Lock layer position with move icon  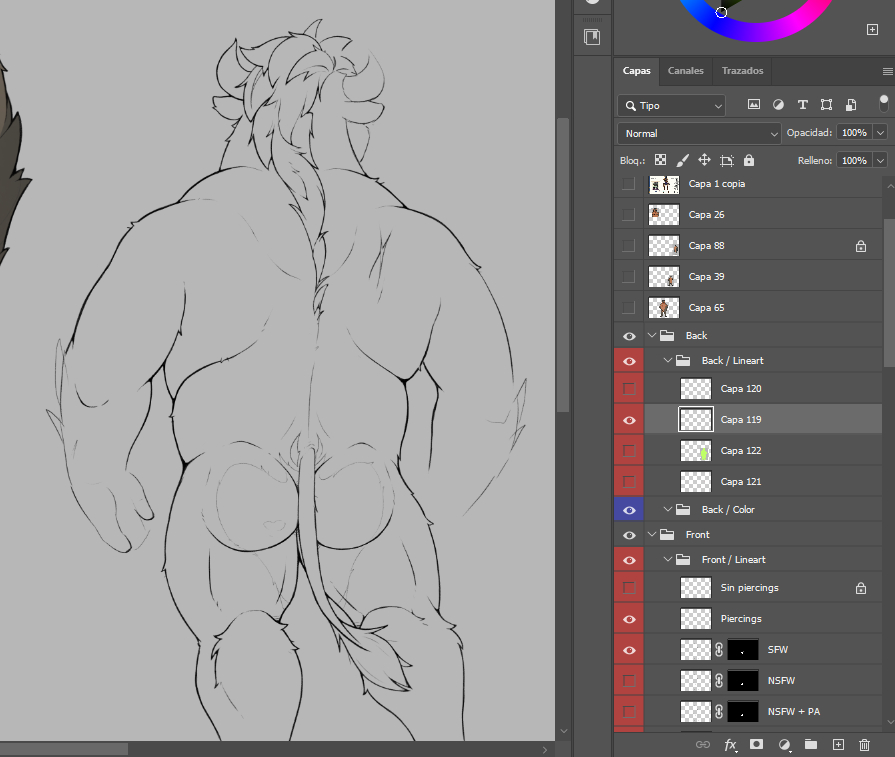click(x=704, y=160)
